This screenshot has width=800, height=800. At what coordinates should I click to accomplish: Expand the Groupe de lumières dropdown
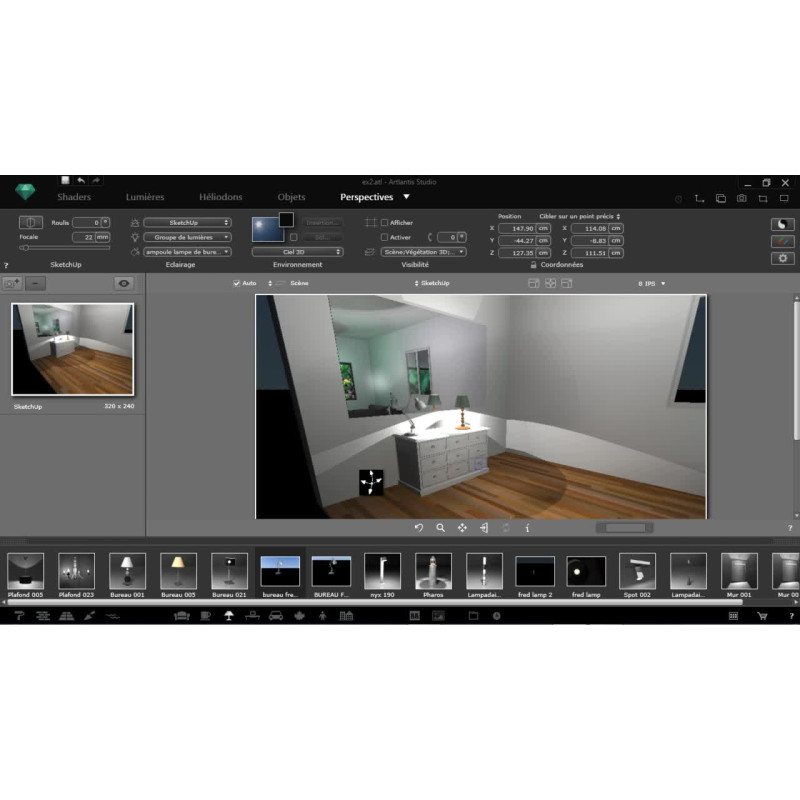tap(187, 237)
